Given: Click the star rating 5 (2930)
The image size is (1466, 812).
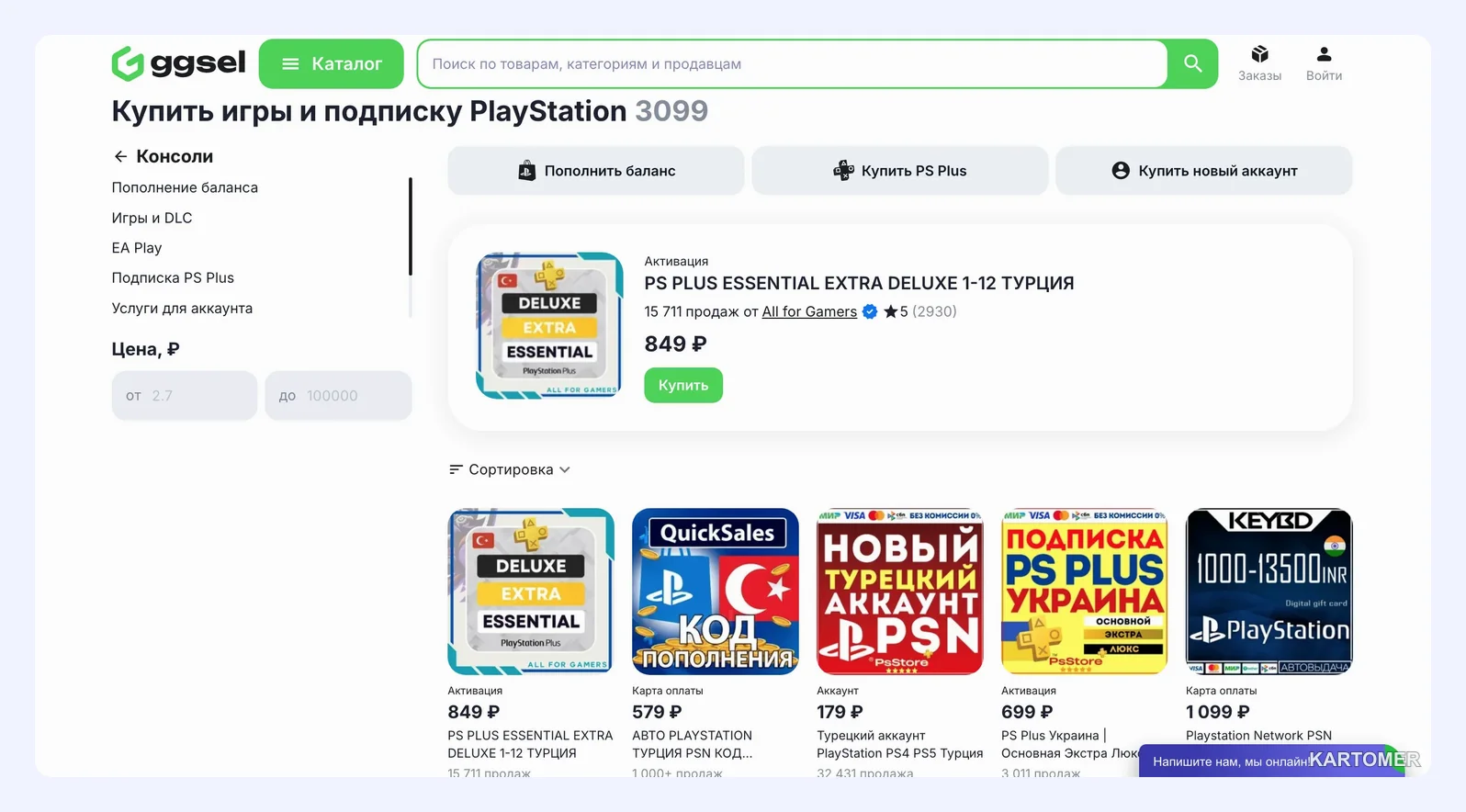Looking at the screenshot, I should point(919,311).
